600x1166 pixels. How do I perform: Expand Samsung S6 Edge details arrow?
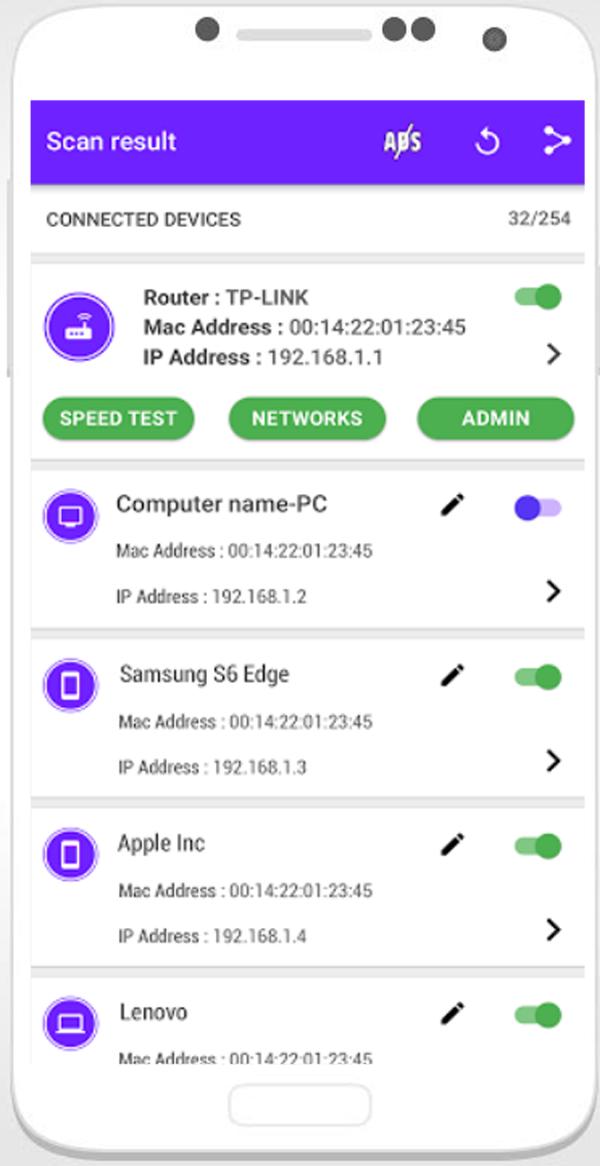553,761
